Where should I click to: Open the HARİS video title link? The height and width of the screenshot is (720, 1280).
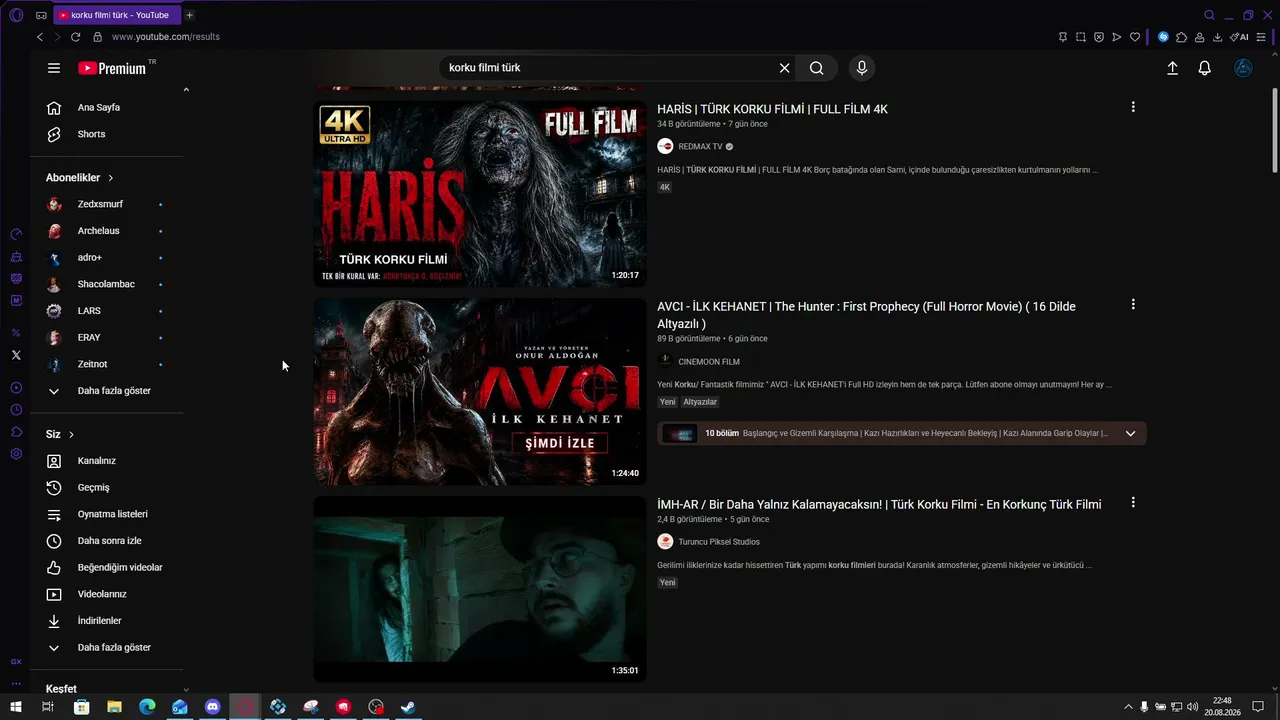(772, 109)
